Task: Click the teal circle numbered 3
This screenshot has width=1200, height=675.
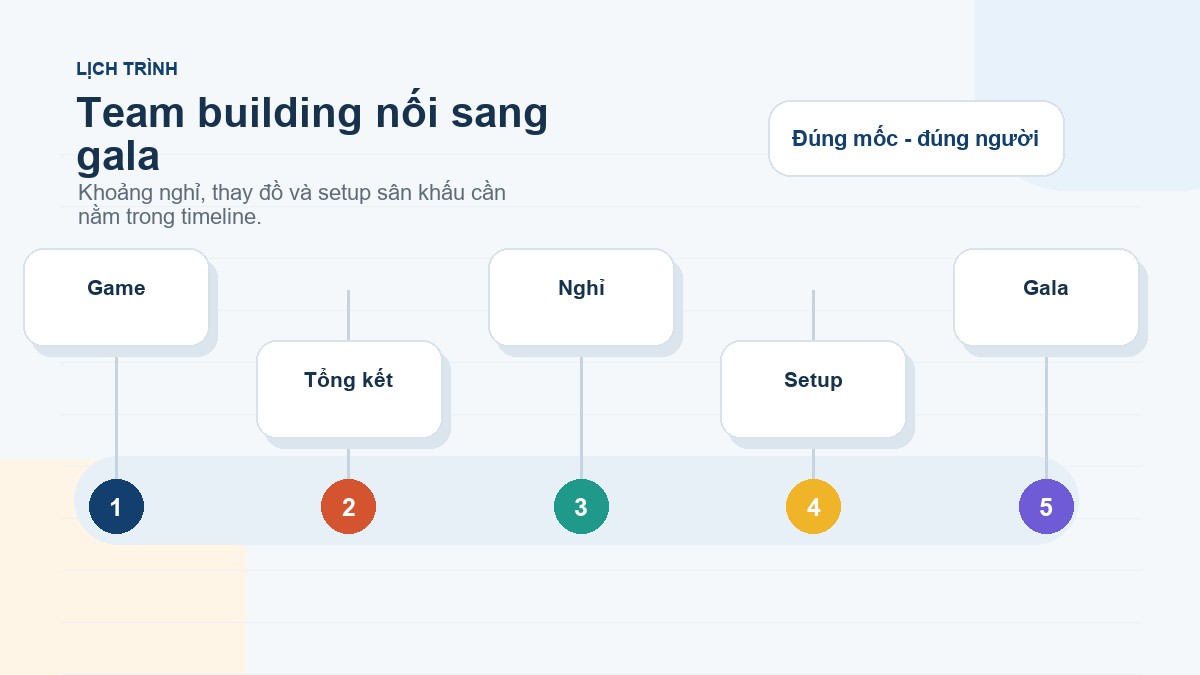Action: tap(581, 506)
